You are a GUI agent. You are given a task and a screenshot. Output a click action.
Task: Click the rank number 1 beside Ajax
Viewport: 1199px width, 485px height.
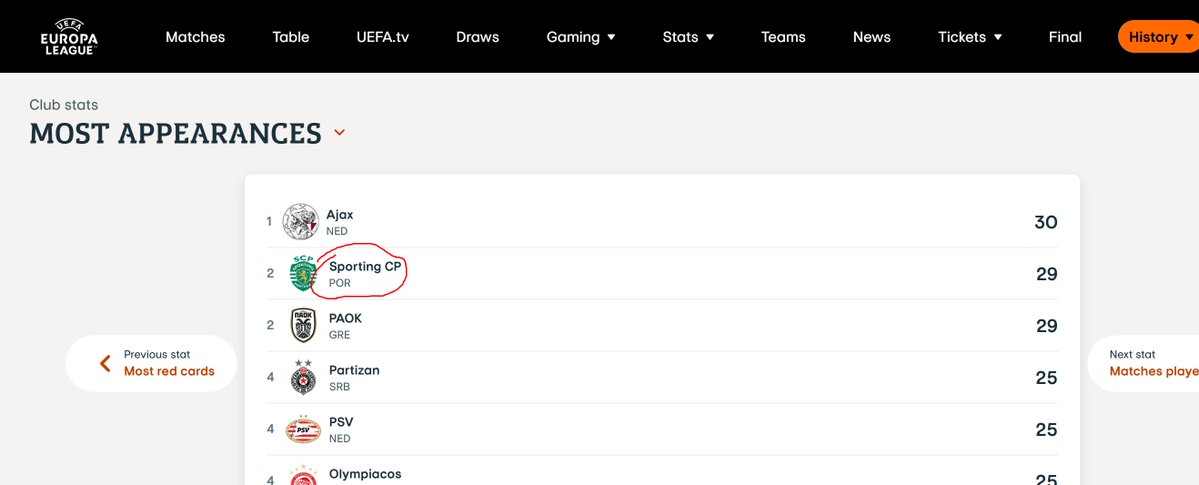(x=269, y=222)
